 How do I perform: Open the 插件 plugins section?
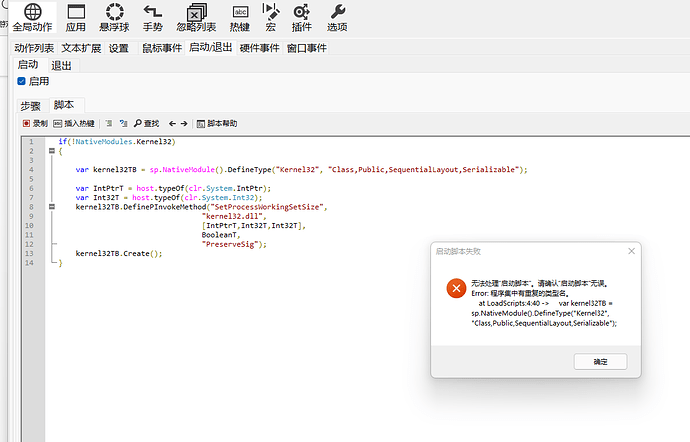(301, 18)
